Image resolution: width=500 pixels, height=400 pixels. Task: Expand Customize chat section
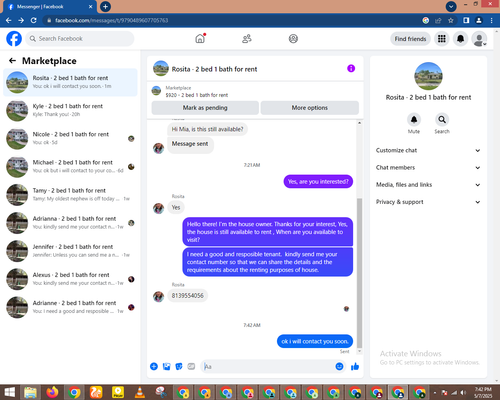coord(428,150)
